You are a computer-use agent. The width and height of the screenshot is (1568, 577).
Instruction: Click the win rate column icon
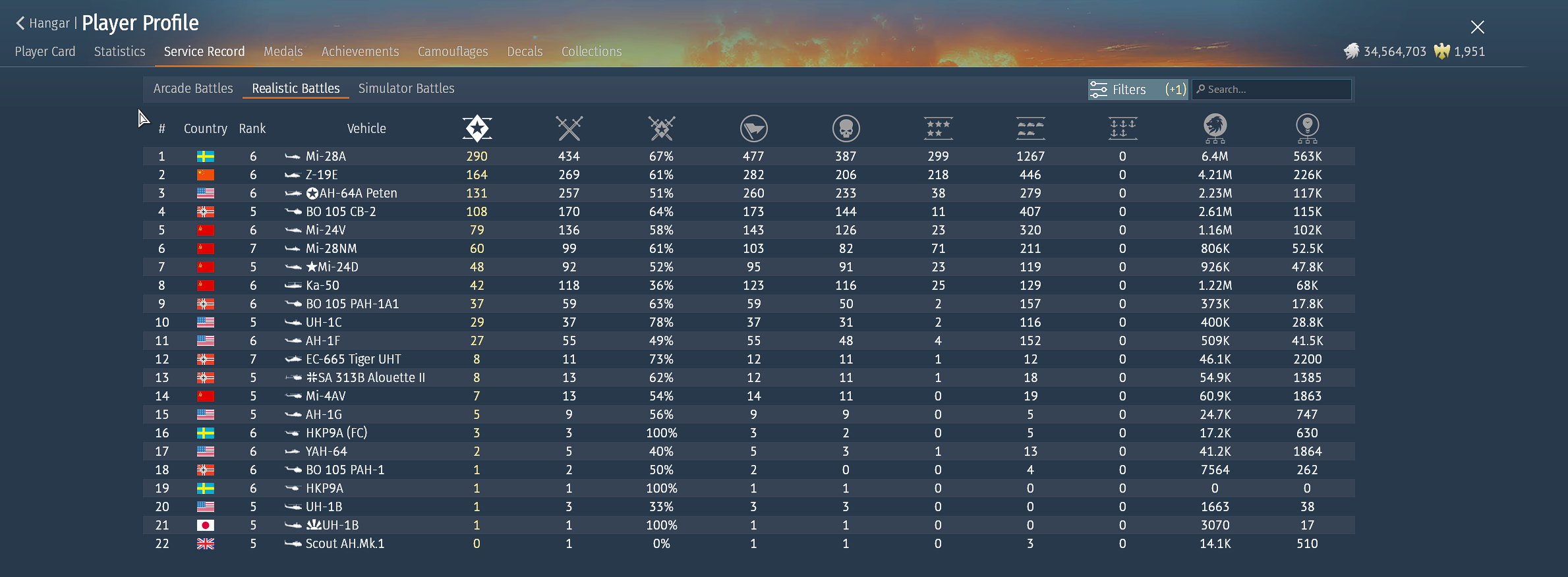coord(661,128)
